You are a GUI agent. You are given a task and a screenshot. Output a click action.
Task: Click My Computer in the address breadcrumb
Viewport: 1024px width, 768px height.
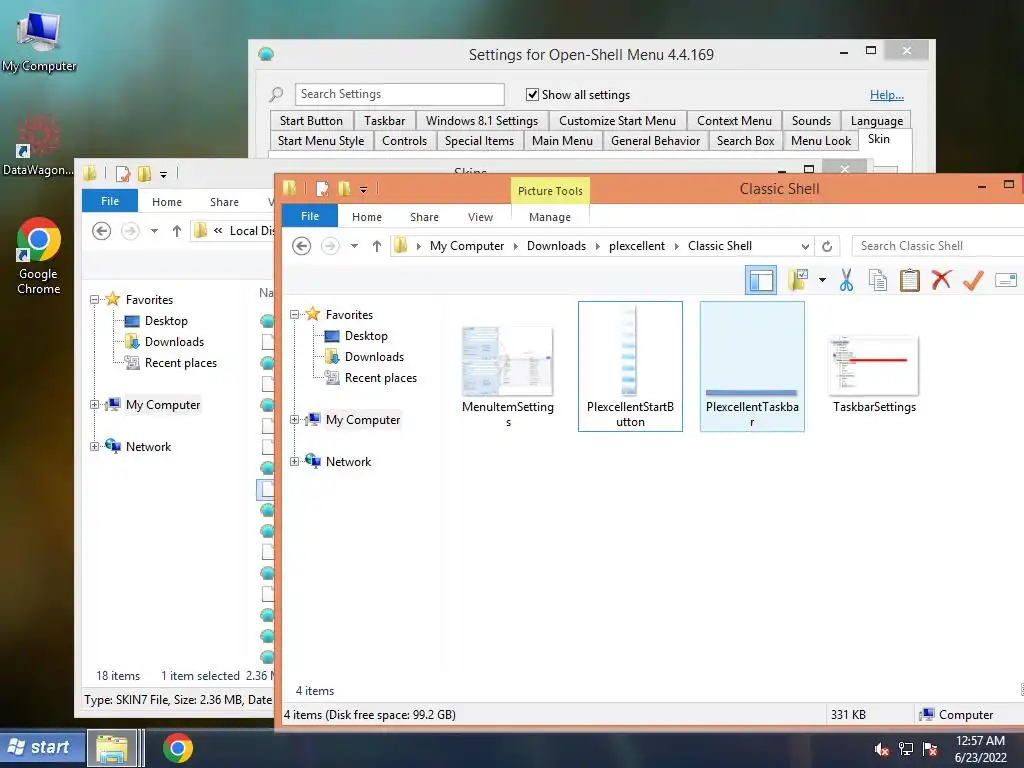[x=467, y=246]
